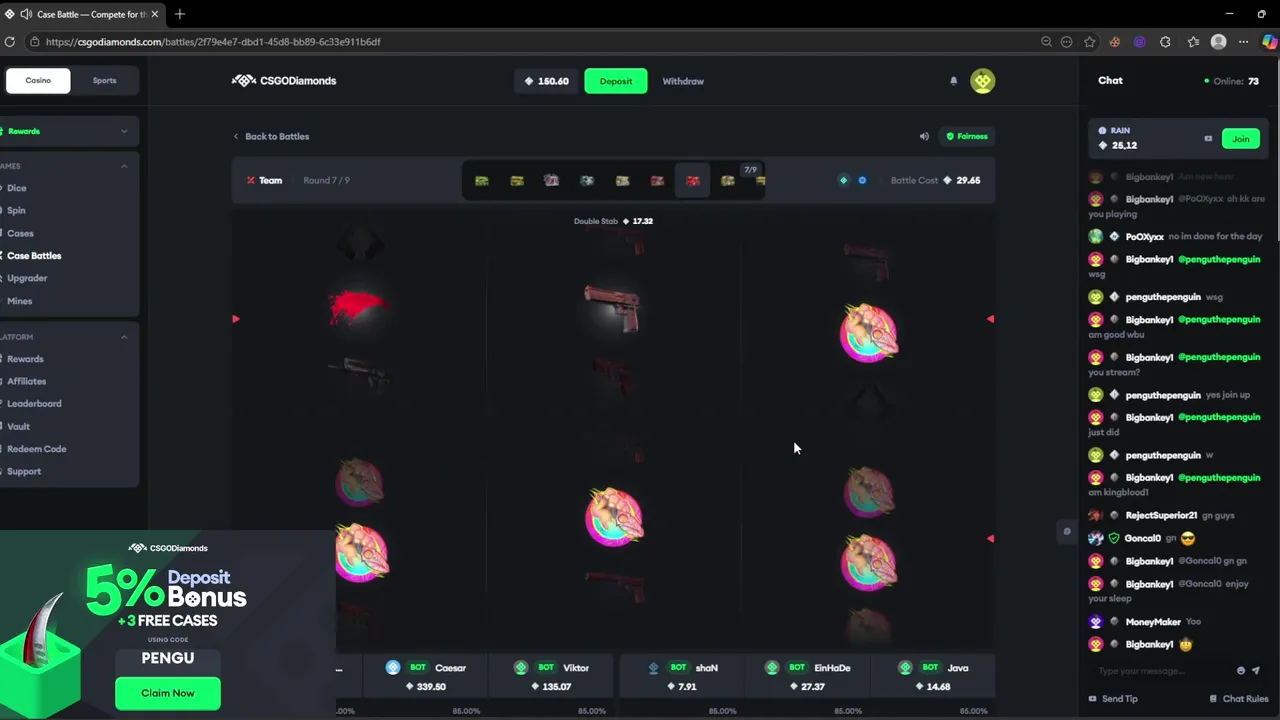Collapse the Games section chevron
This screenshot has width=1280, height=720.
[x=124, y=166]
